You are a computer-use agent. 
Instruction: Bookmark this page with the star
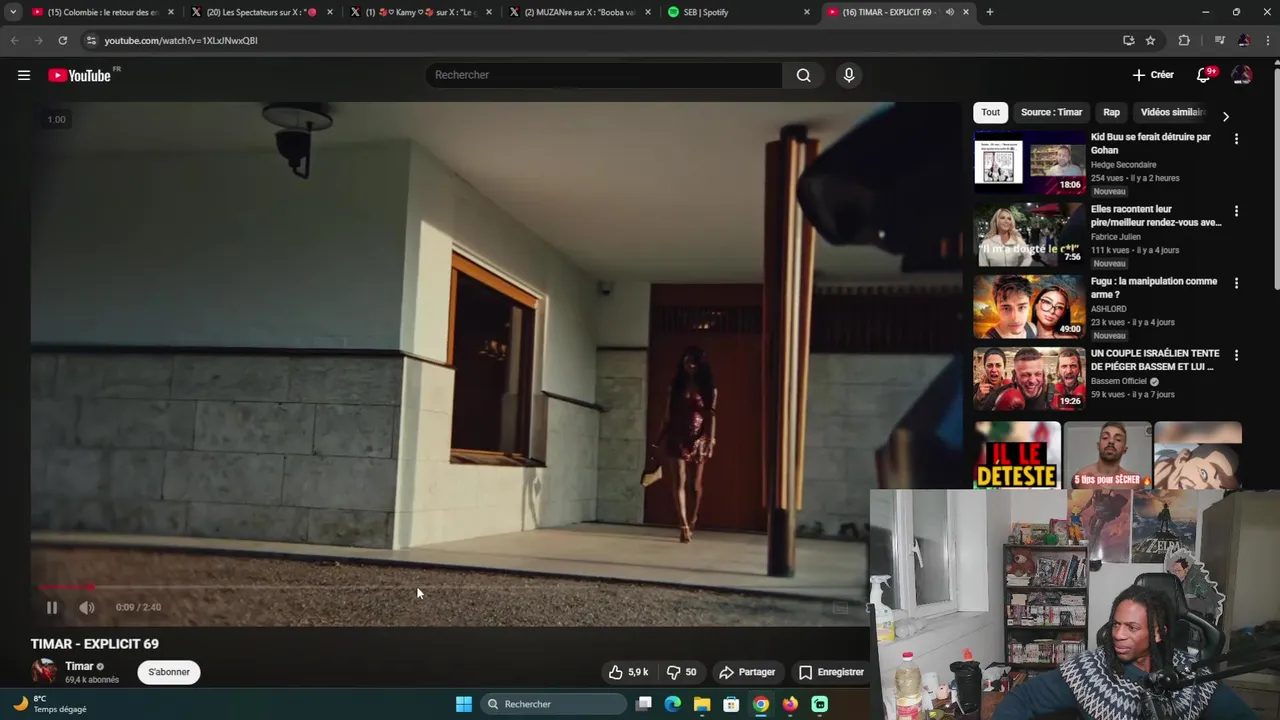pyautogui.click(x=1150, y=40)
